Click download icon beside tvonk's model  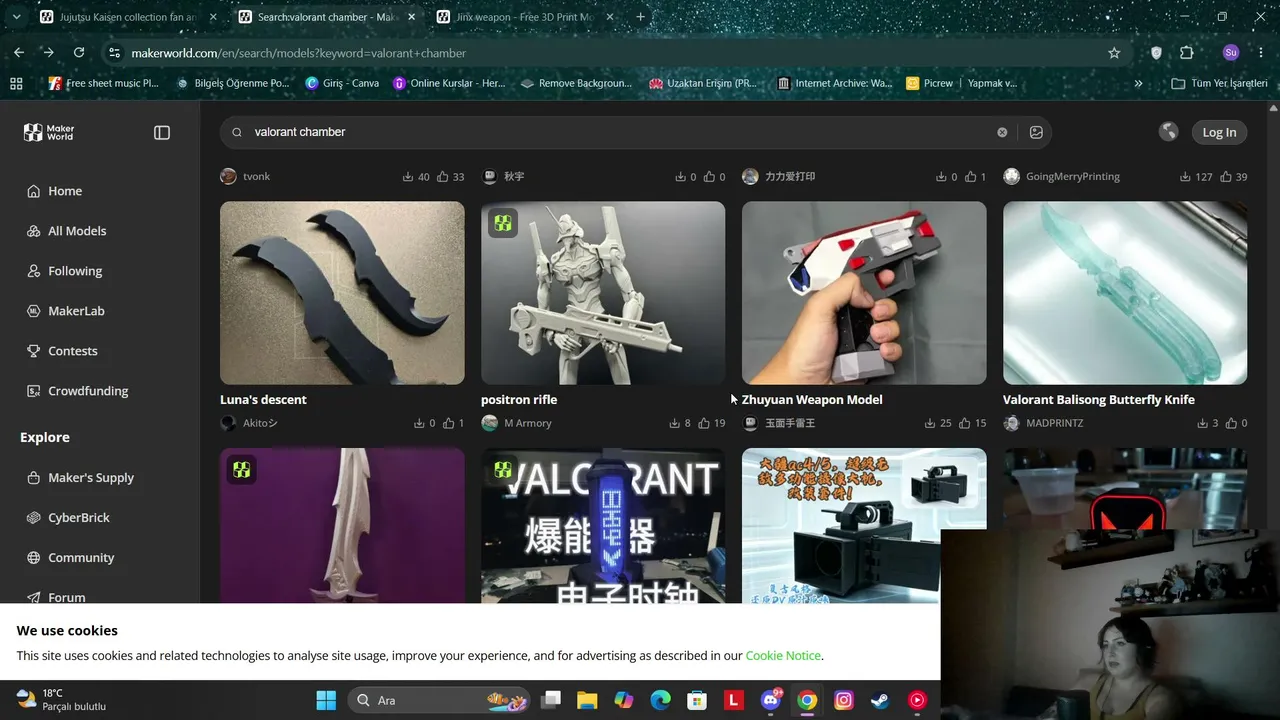408,176
